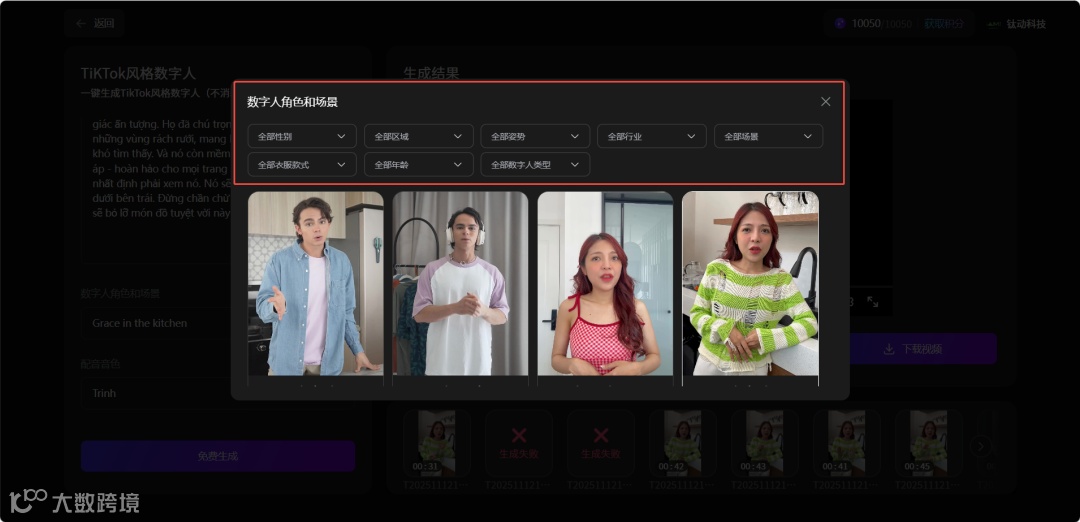1080x522 pixels.
Task: Open the 00:42 history video thumbnail
Action: pos(683,443)
